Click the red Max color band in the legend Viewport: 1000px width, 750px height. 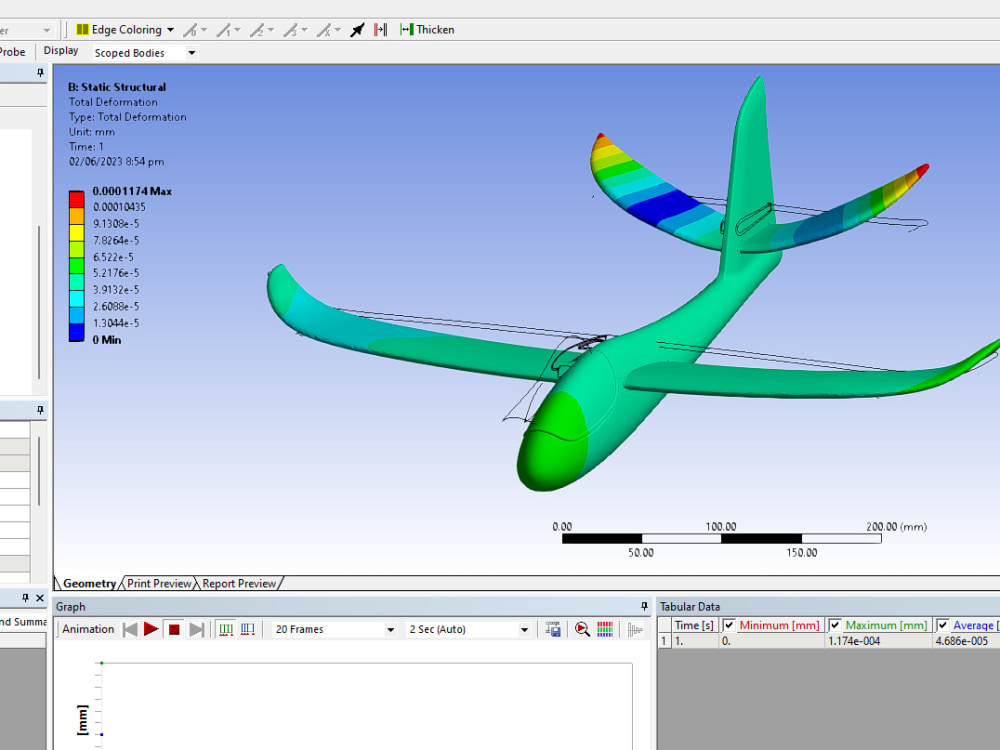pyautogui.click(x=75, y=198)
